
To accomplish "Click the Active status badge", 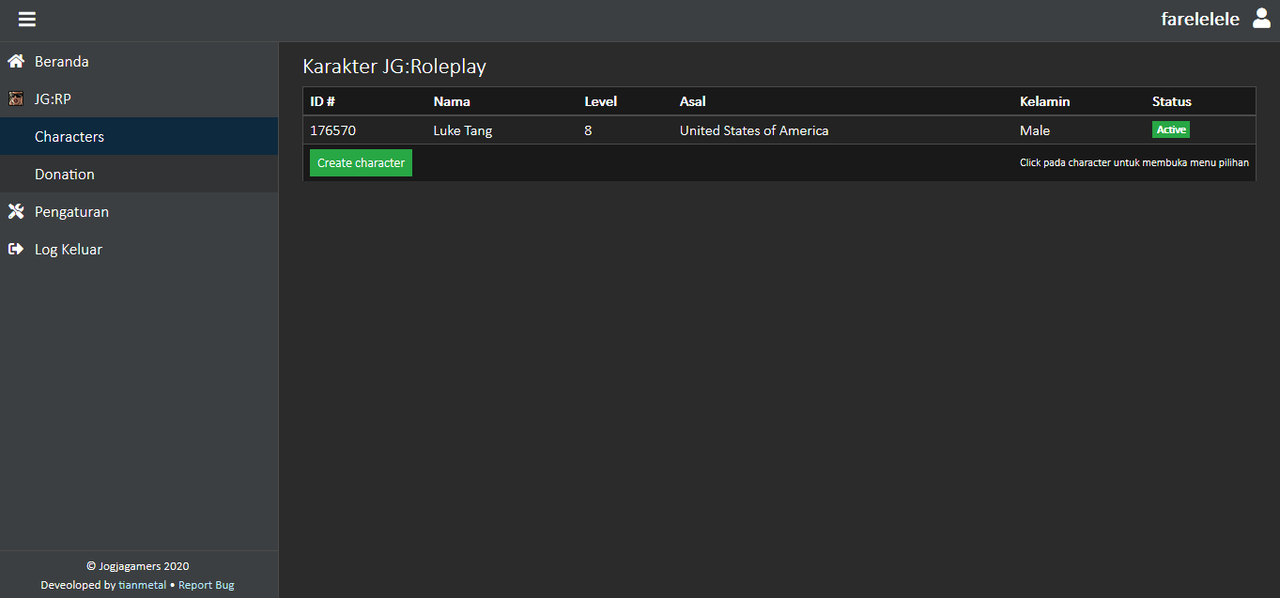I will [1171, 130].
